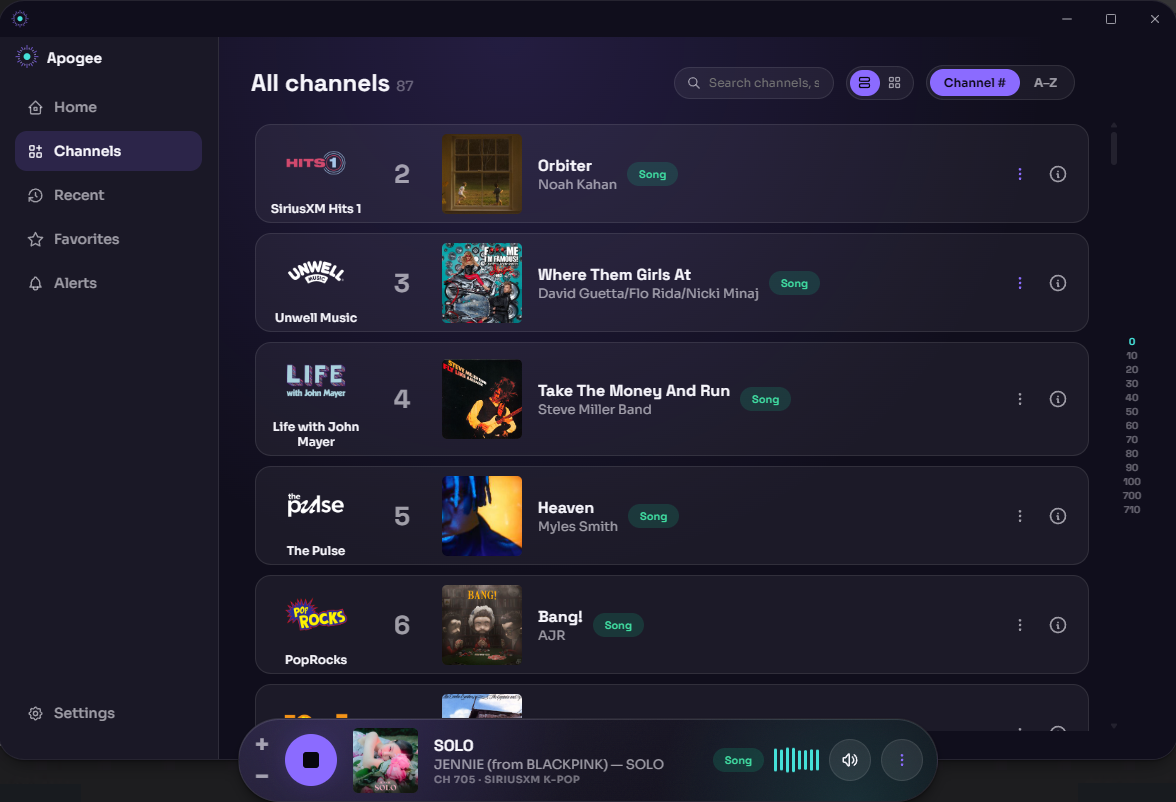Click The Pulse channel logo
Image resolution: width=1176 pixels, height=802 pixels.
pos(316,505)
